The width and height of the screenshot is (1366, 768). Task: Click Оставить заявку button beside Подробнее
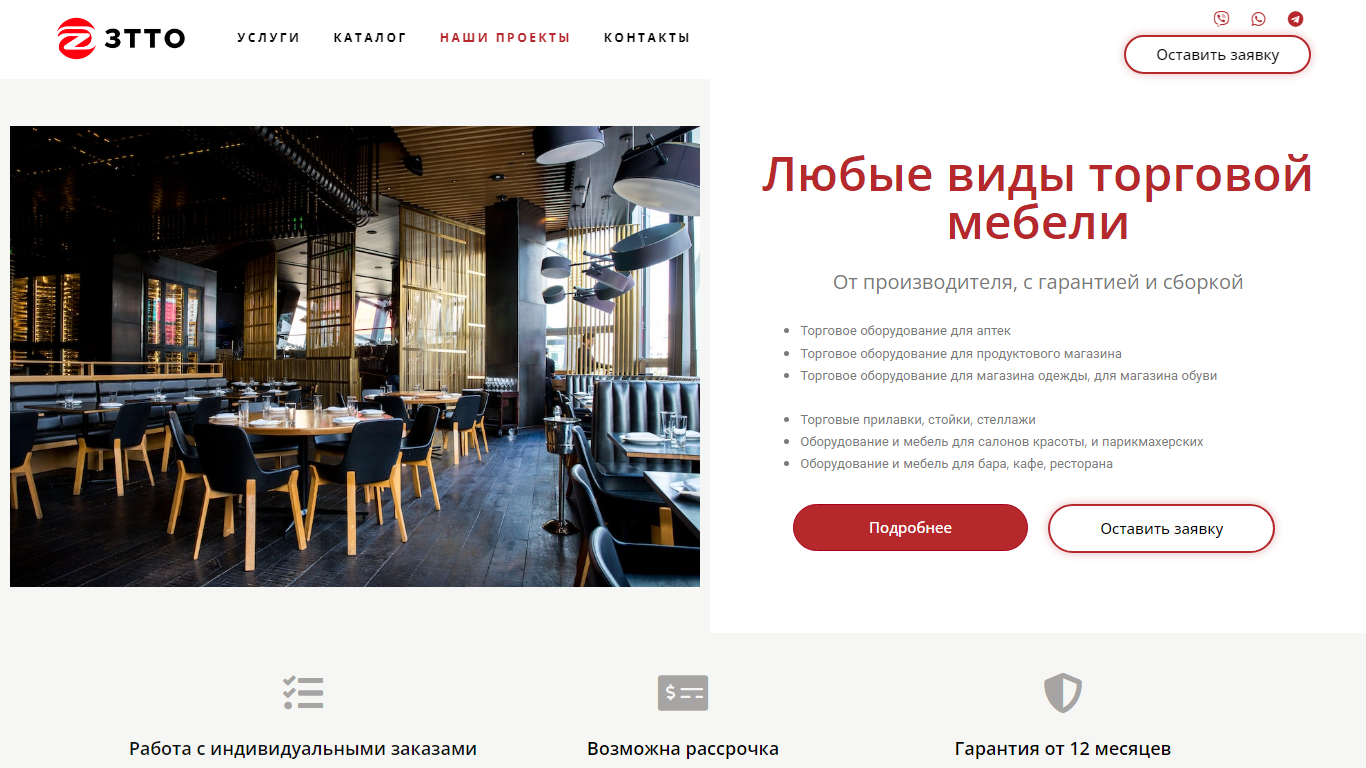(1161, 528)
